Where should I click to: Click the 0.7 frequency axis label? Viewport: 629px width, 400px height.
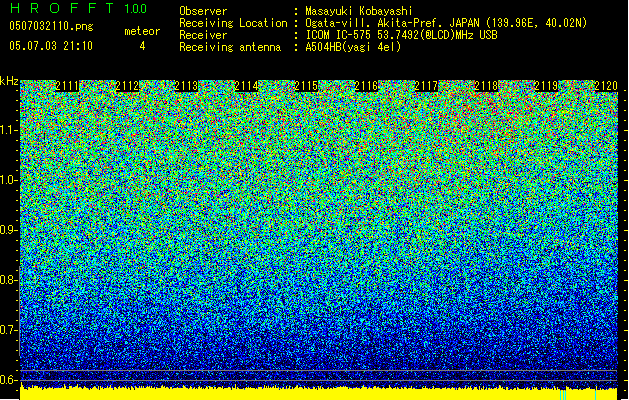pyautogui.click(x=9, y=330)
